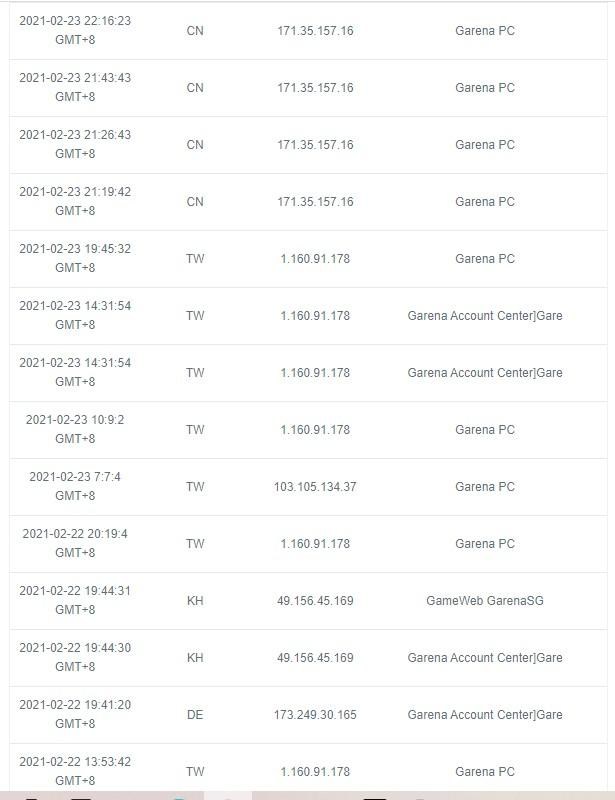Viewport: 615px width, 800px height.
Task: Select the IP address 173.249.30.165
Action: point(315,715)
